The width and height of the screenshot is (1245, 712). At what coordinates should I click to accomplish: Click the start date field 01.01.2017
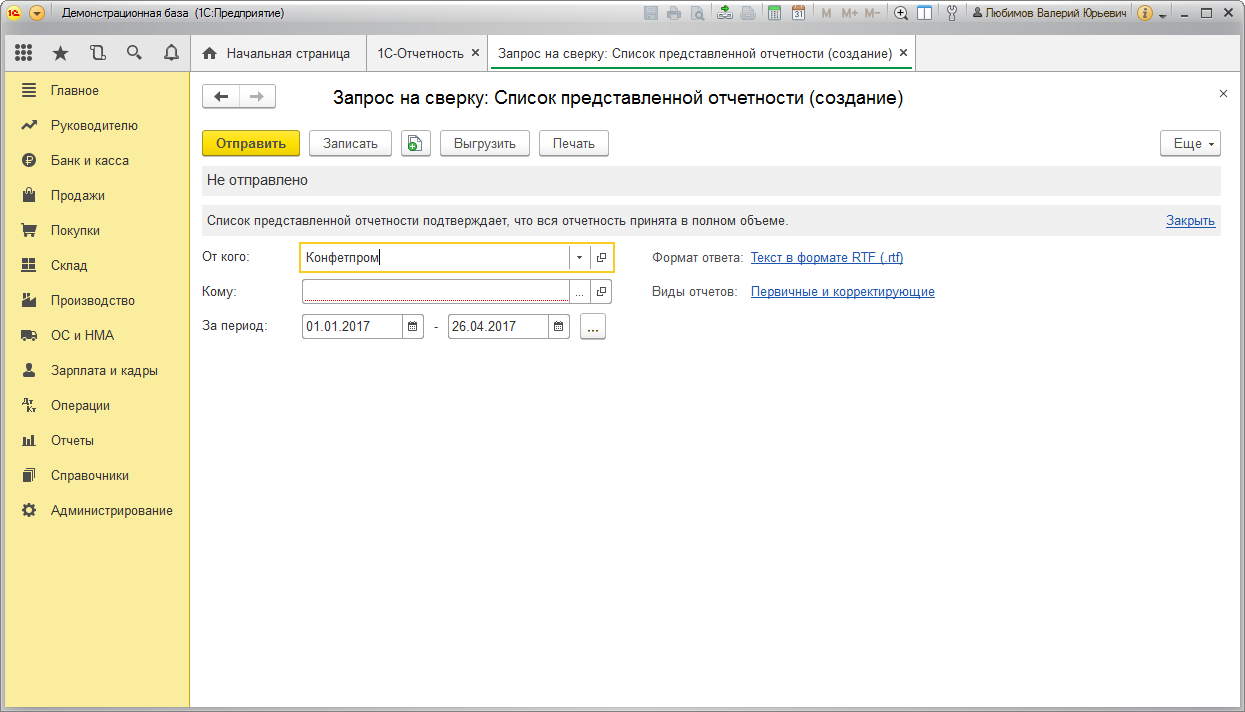[x=352, y=327]
